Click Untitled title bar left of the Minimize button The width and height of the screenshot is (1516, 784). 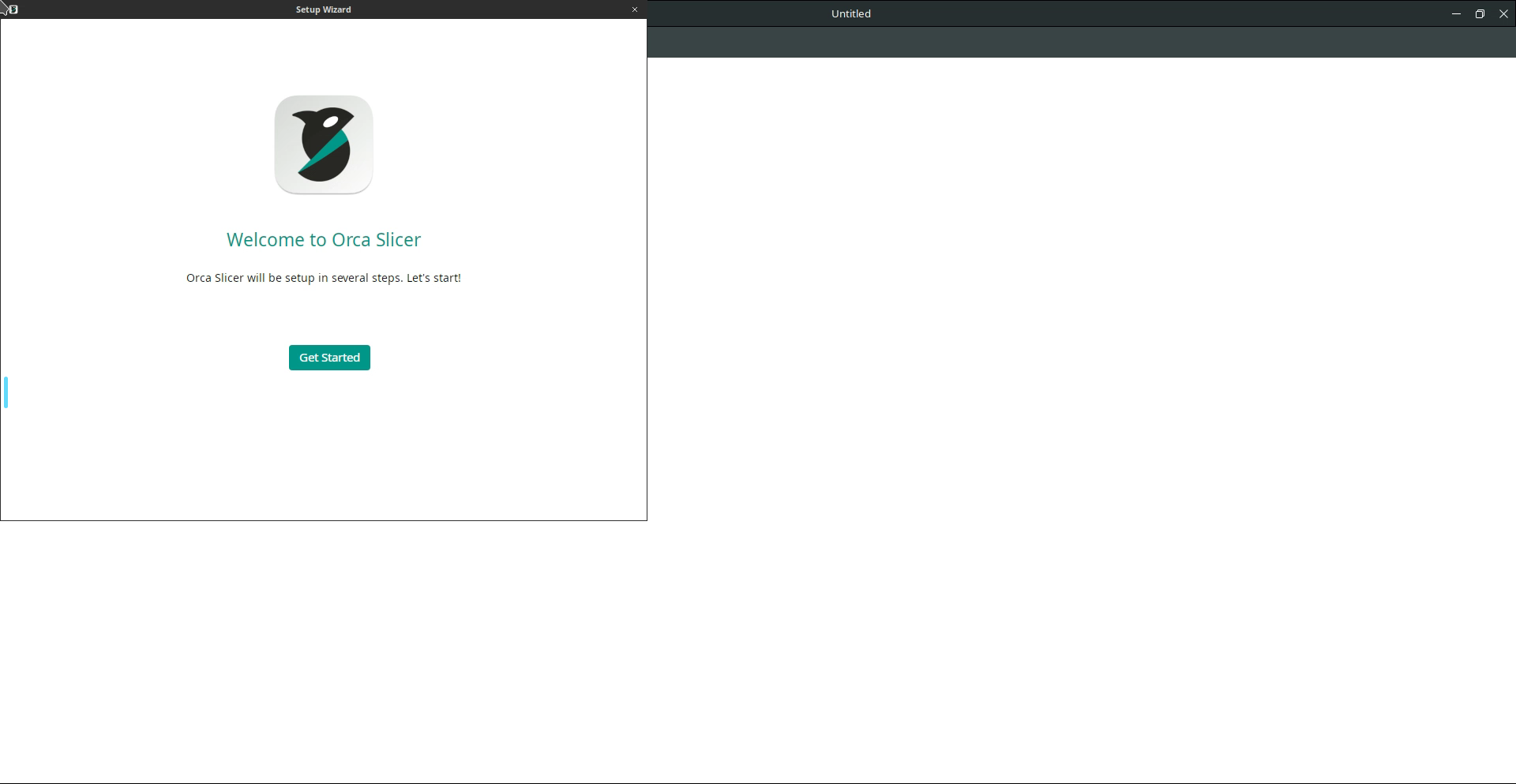point(1263,13)
